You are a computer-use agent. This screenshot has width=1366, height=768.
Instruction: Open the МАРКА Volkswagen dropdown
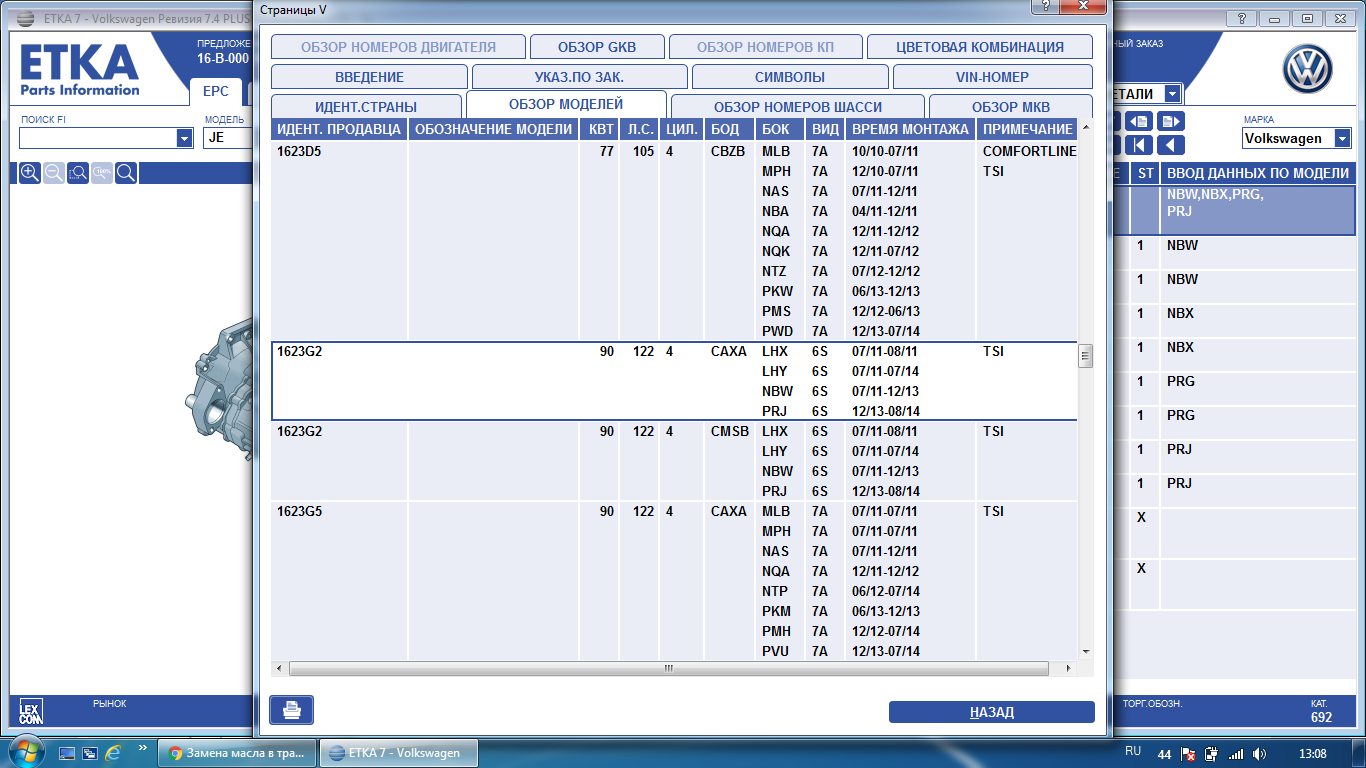pos(1342,138)
